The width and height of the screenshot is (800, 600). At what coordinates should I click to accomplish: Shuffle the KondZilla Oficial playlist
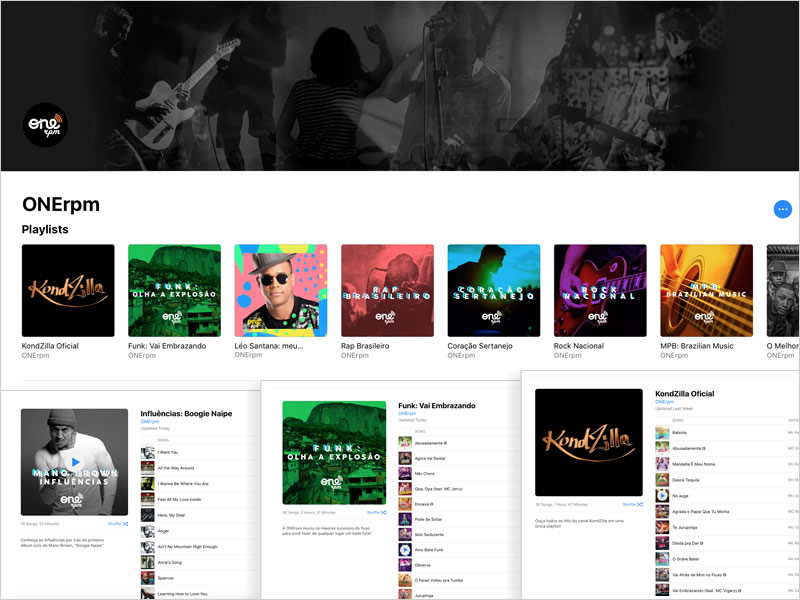(632, 505)
